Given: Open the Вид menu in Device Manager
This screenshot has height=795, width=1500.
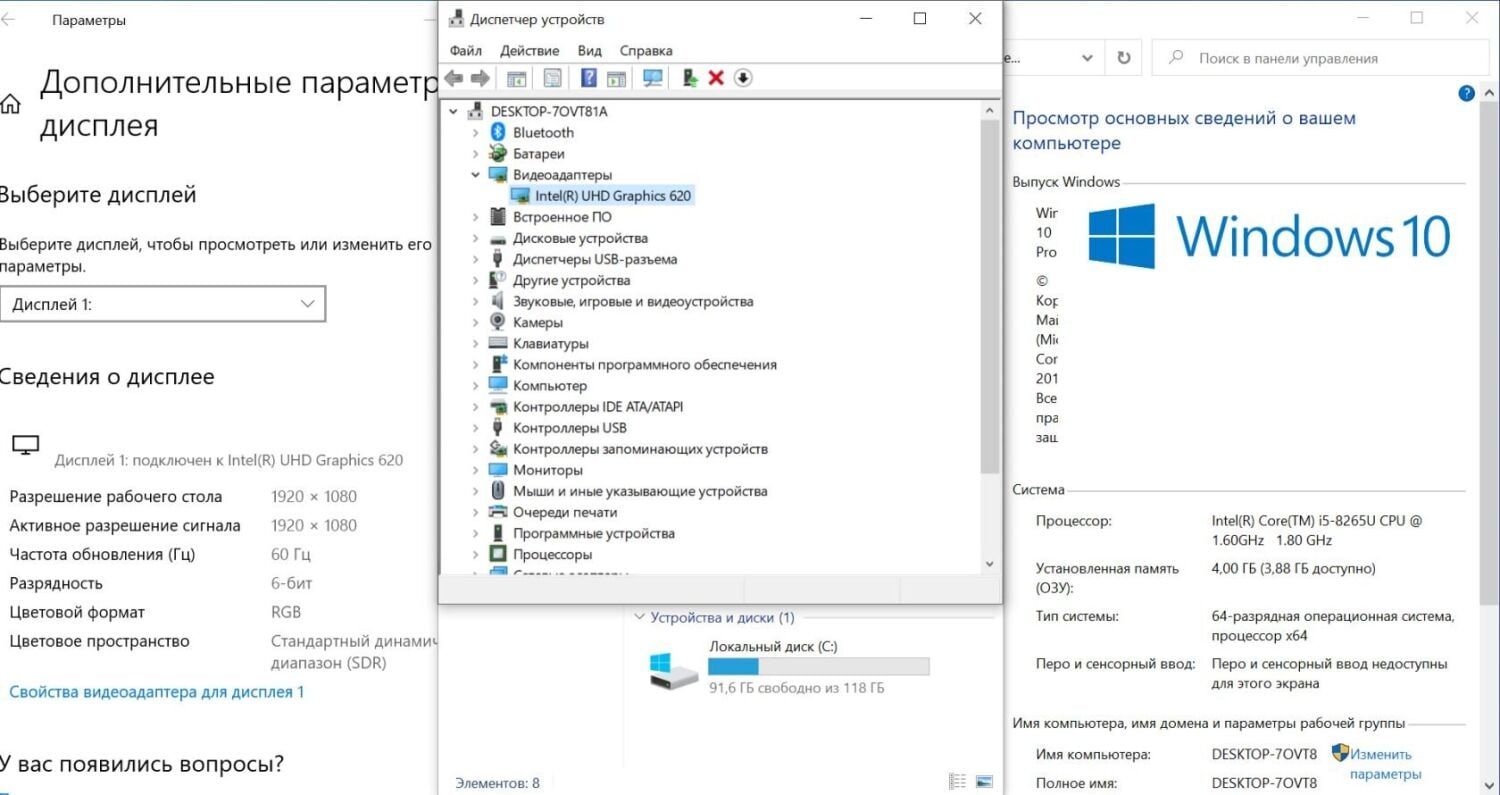Looking at the screenshot, I should coord(589,51).
